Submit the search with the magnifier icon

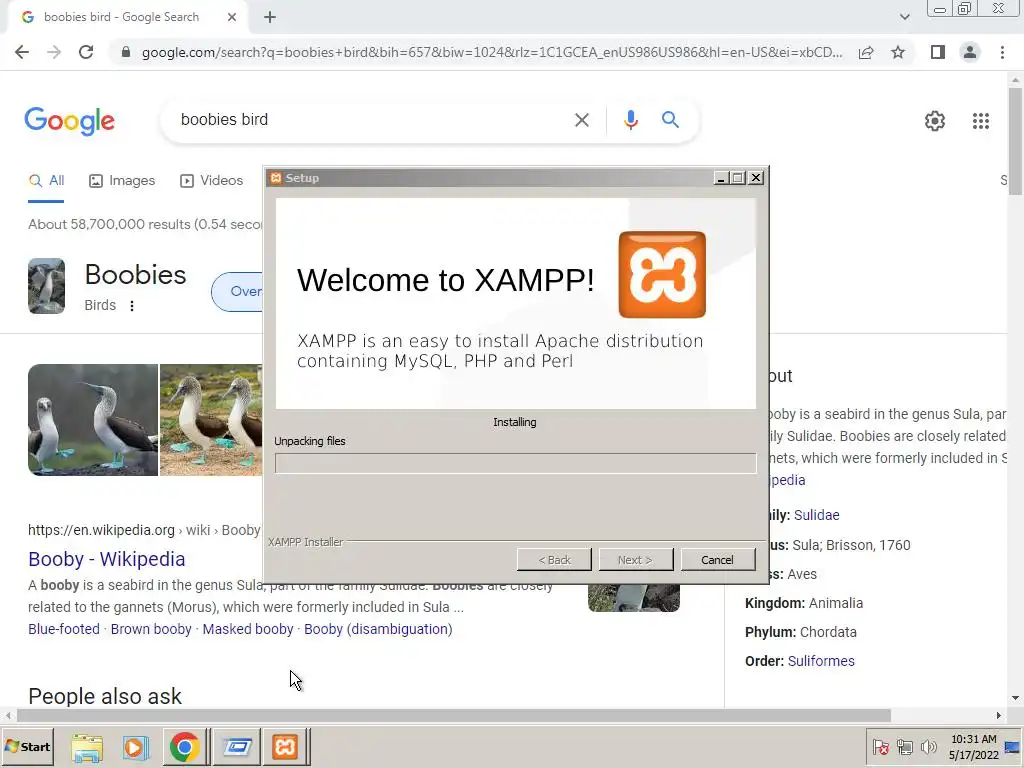670,120
